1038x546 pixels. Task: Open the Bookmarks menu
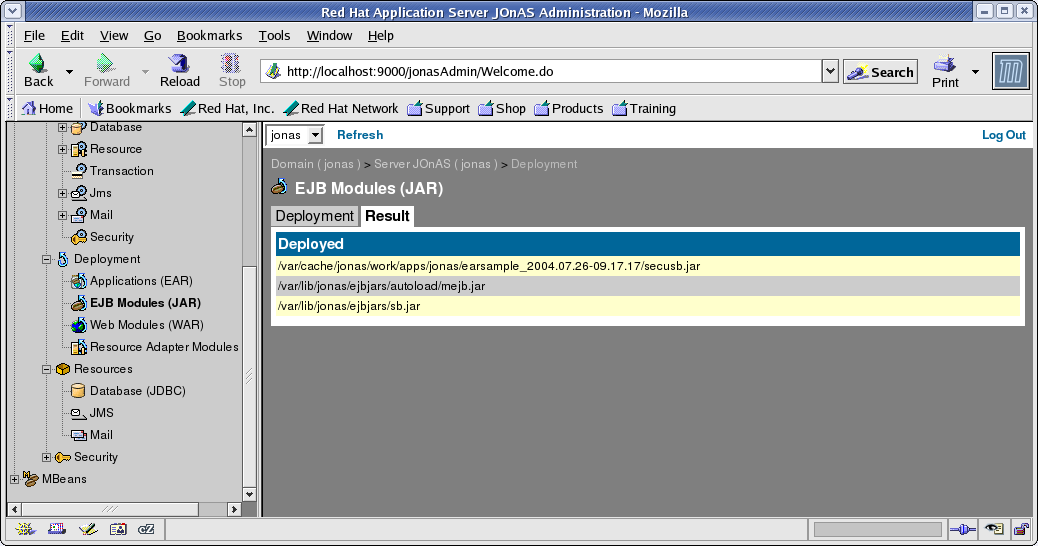point(209,36)
